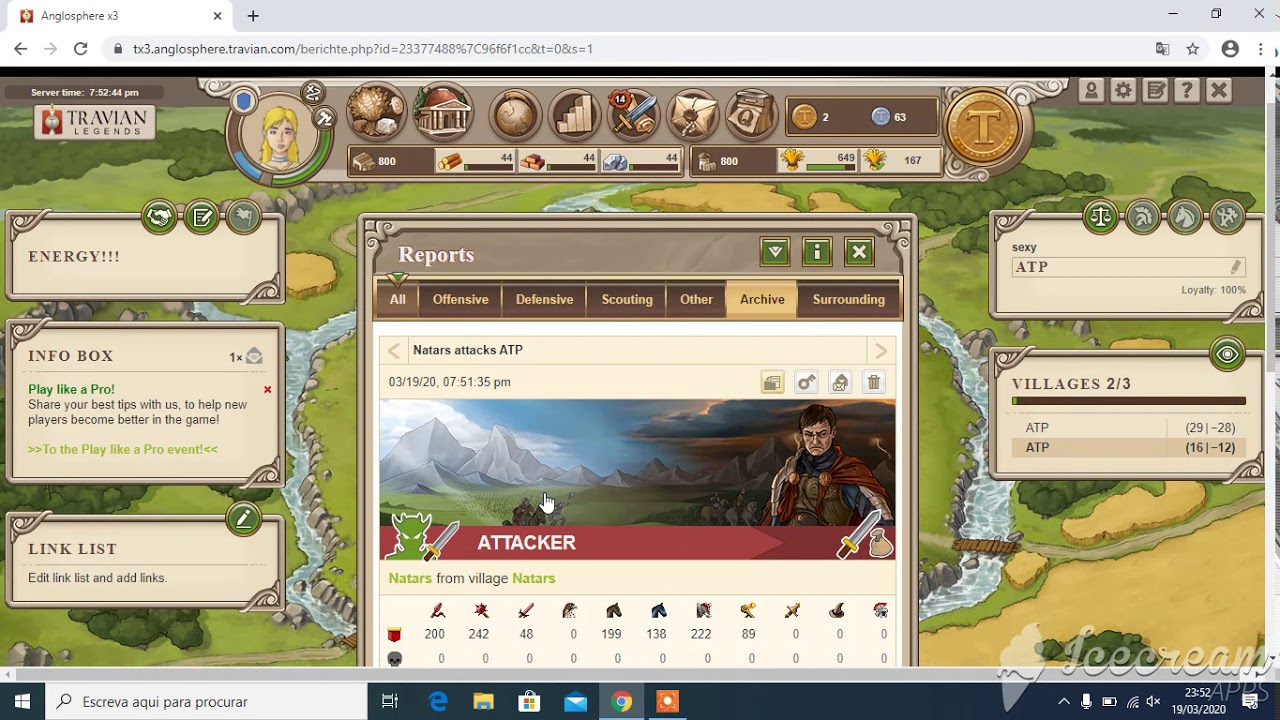Go to previous report arrow

(x=394, y=350)
